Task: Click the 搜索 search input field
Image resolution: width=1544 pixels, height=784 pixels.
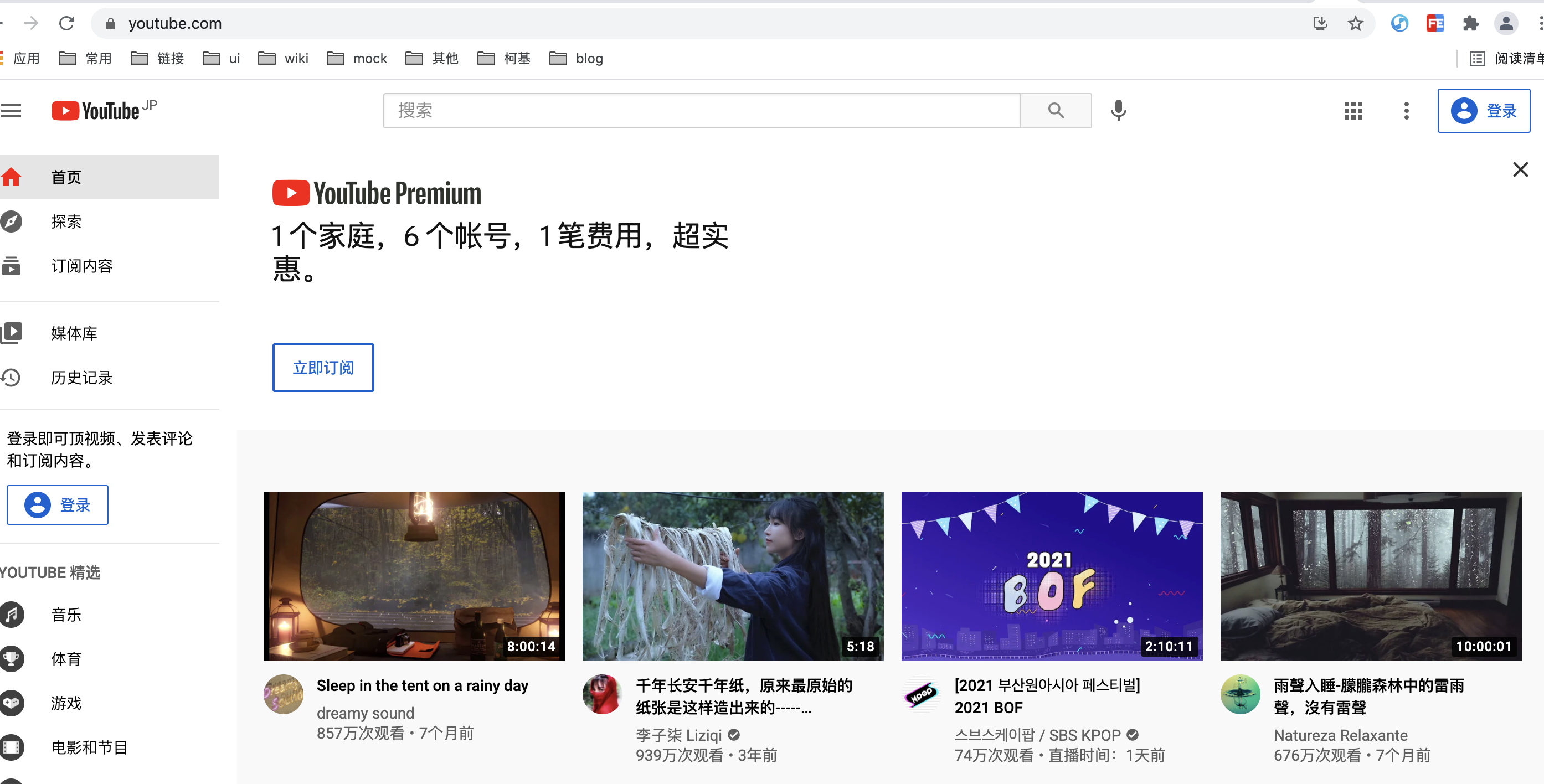Action: tap(701, 111)
